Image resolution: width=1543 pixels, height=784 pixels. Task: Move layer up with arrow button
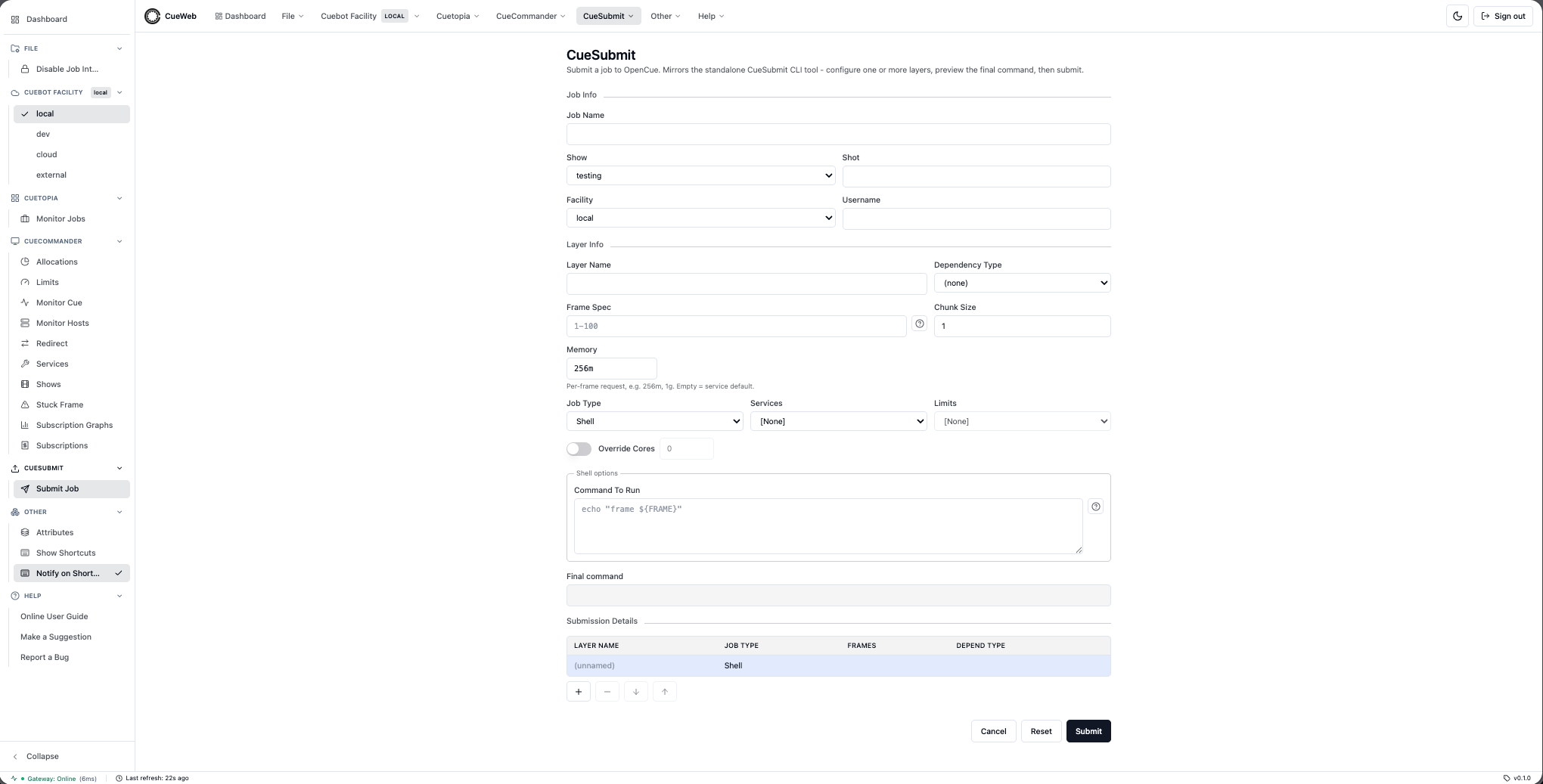tap(665, 692)
